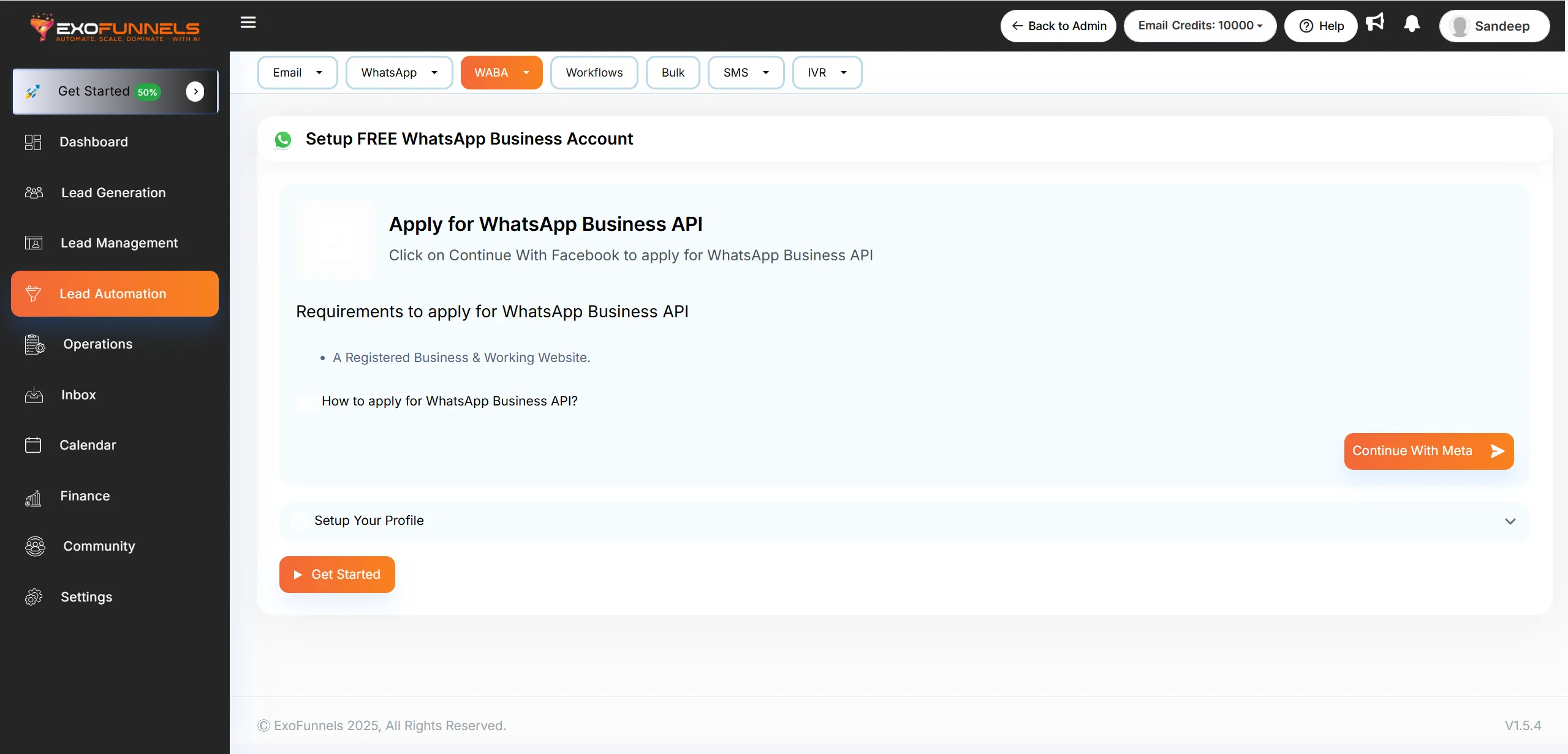Switch to the Bulk tab

(x=673, y=73)
